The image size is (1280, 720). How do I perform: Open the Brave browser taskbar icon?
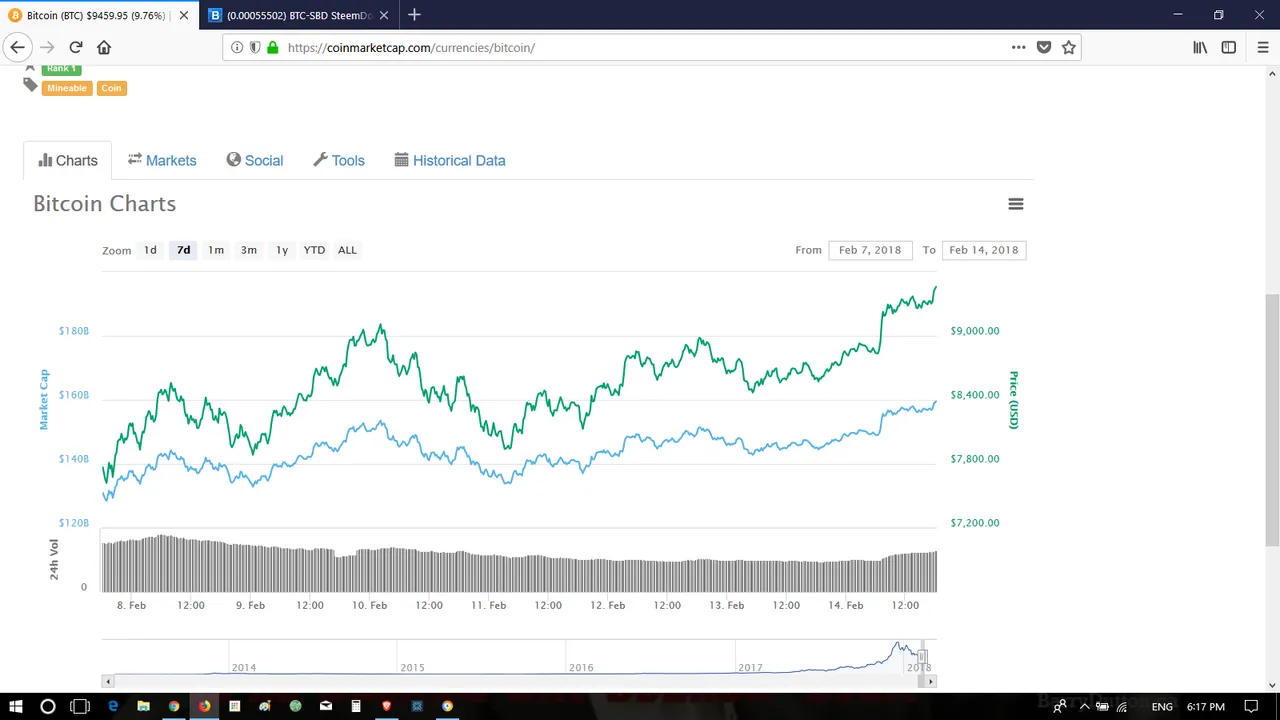[386, 706]
